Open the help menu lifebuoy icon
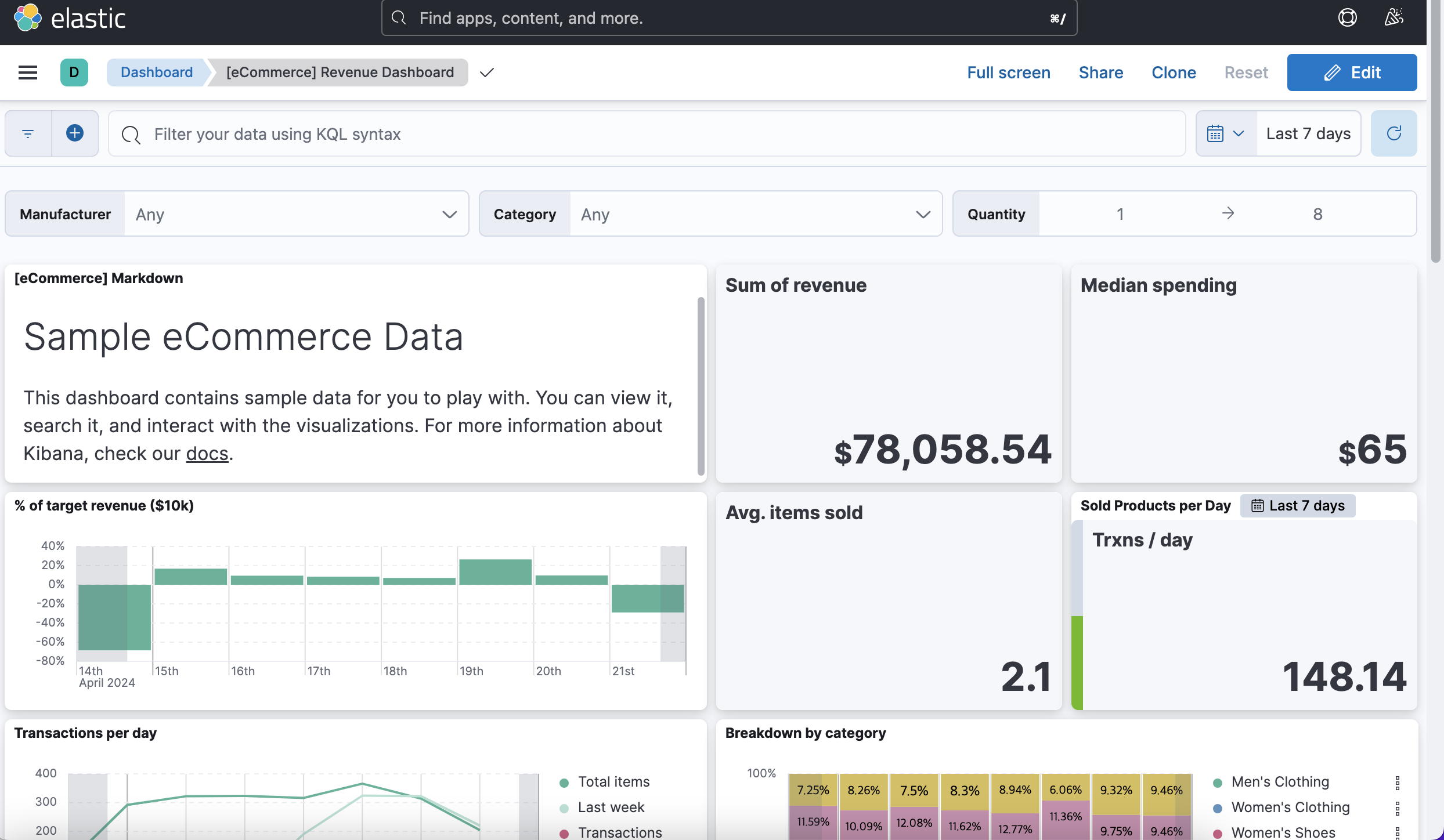 (1347, 18)
